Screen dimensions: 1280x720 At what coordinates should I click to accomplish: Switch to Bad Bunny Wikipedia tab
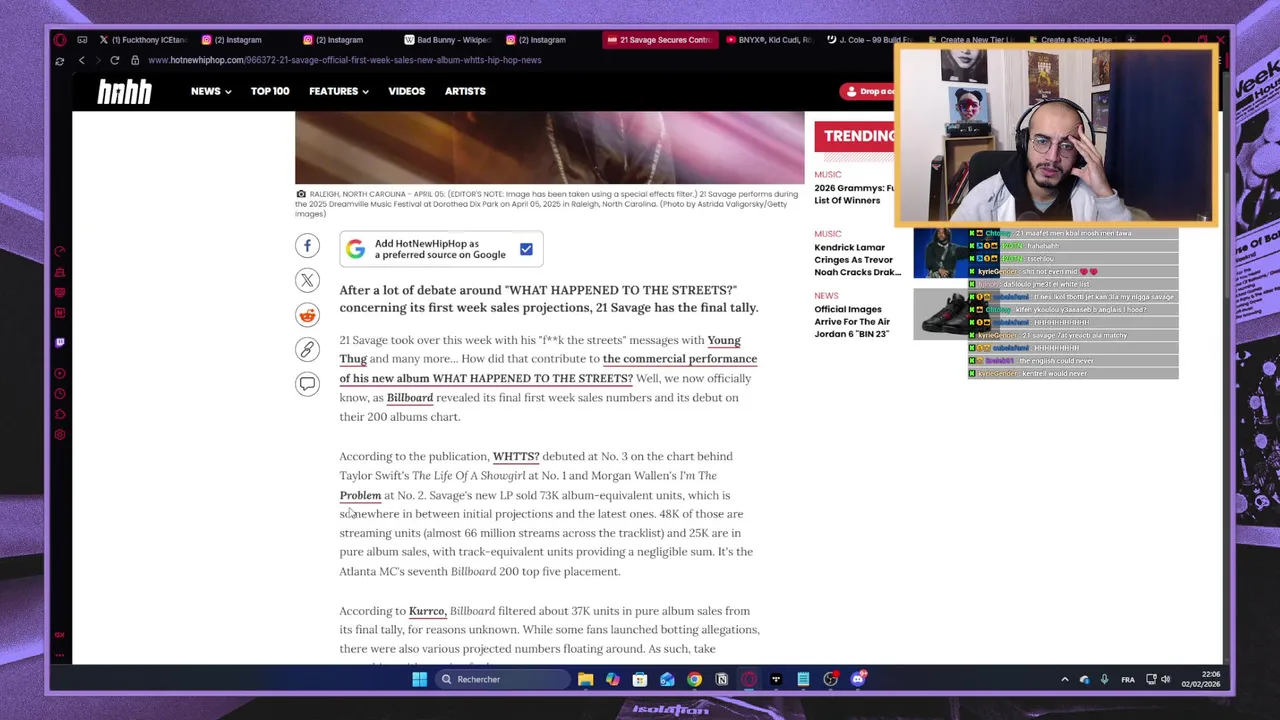[x=447, y=40]
